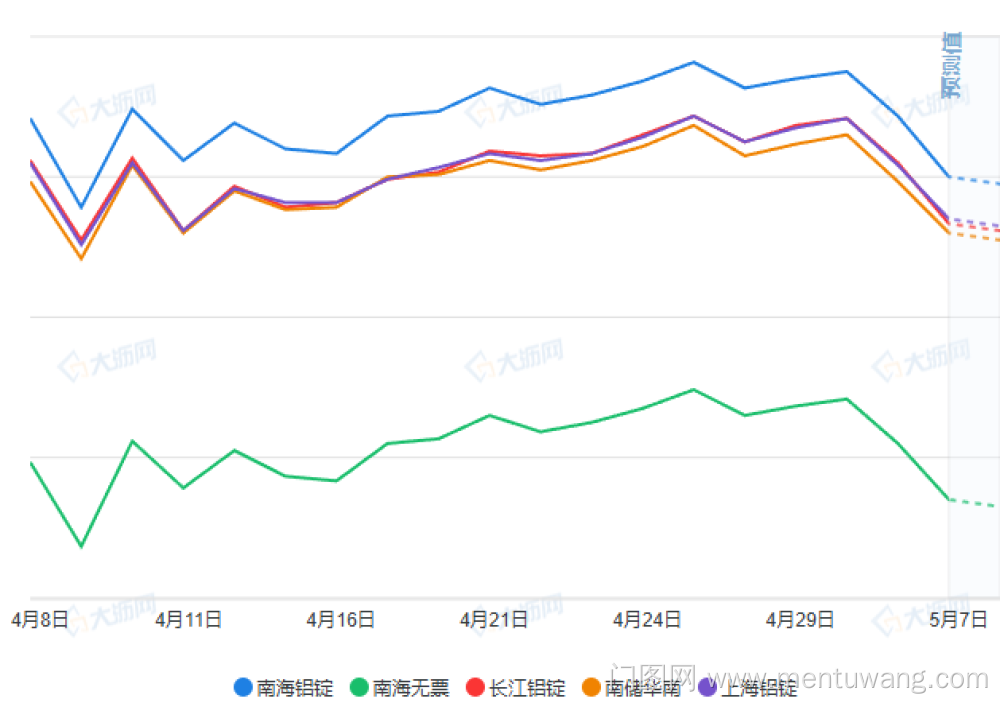The image size is (1000, 703).
Task: Click the vertical 预测值 forecast label
Action: pyautogui.click(x=952, y=66)
